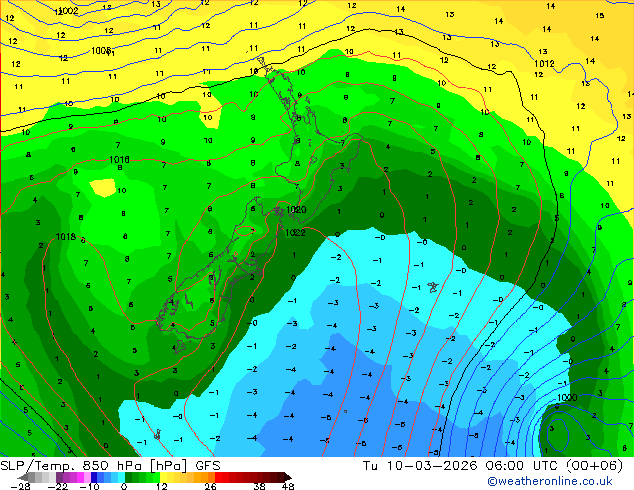Click the bright red segment of the temperature legend
Viewport: 634px width, 490px height.
point(219,477)
